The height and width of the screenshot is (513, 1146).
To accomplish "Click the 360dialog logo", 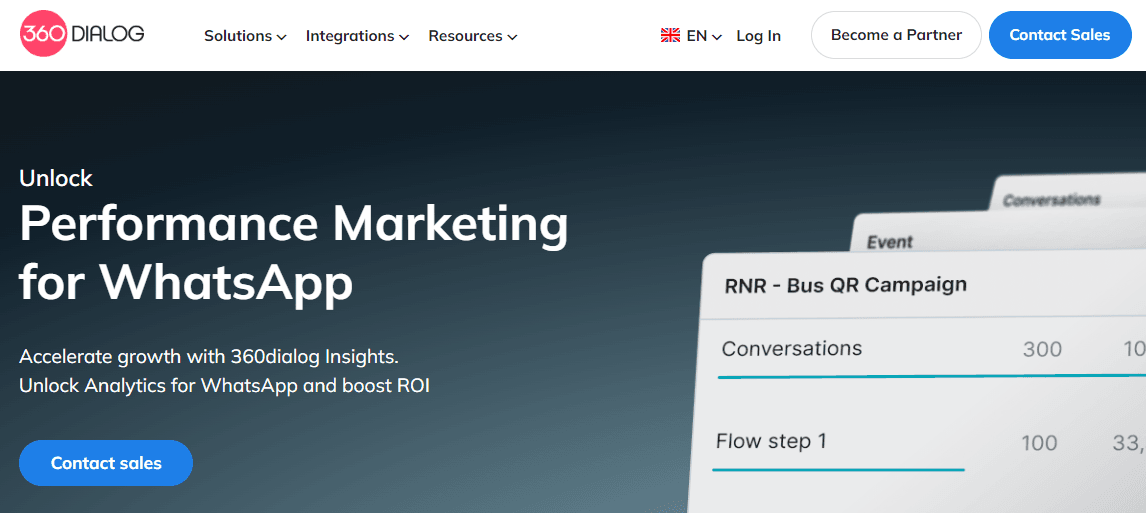I will [82, 35].
